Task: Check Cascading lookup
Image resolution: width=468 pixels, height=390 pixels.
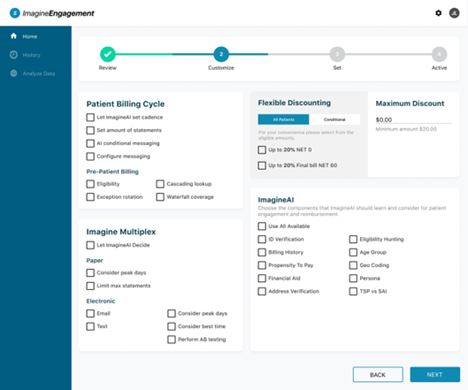Action: point(160,184)
